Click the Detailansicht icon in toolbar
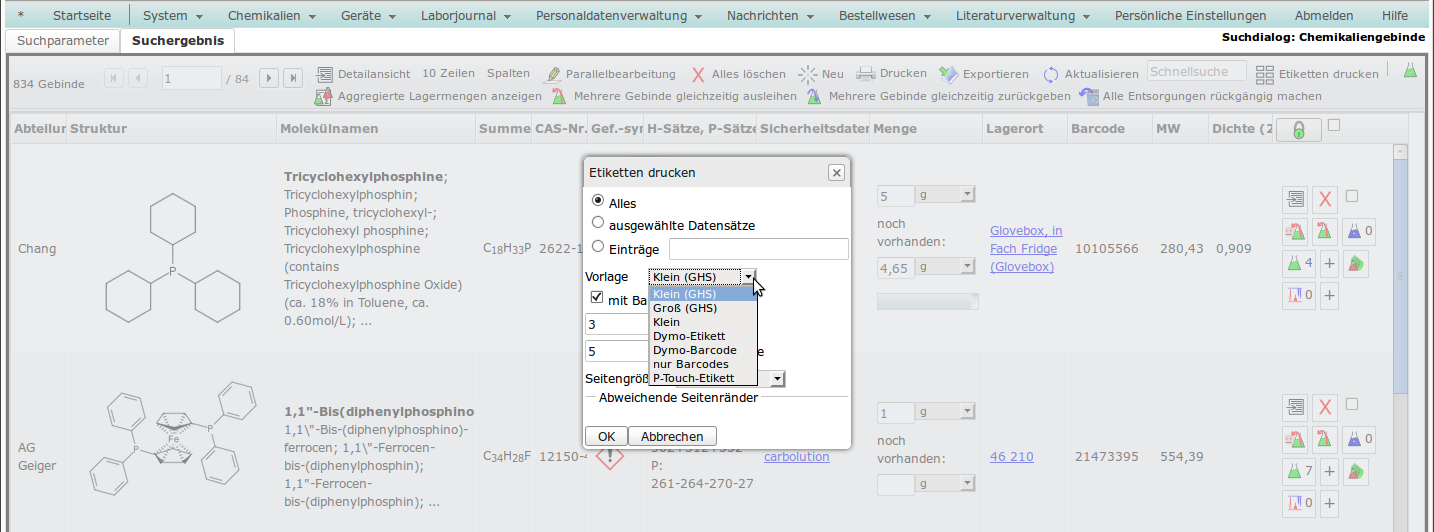 click(325, 74)
